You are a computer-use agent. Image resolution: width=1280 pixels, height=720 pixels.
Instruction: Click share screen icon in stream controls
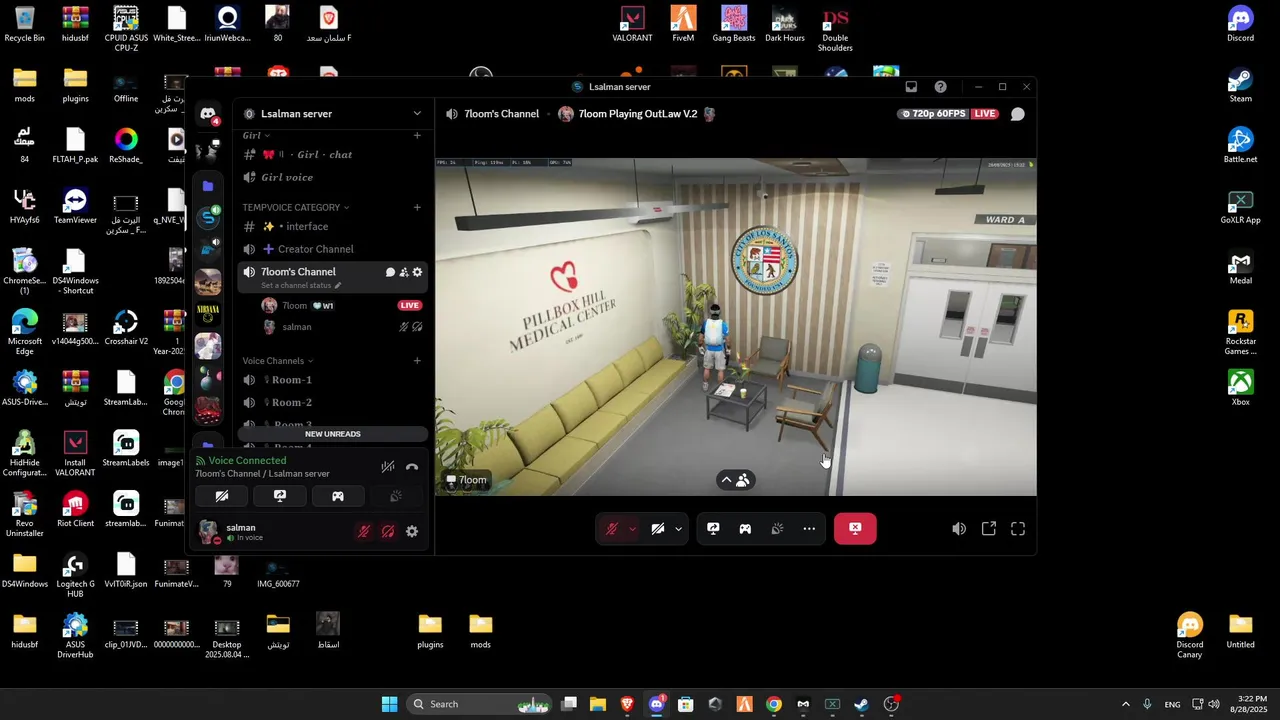713,529
